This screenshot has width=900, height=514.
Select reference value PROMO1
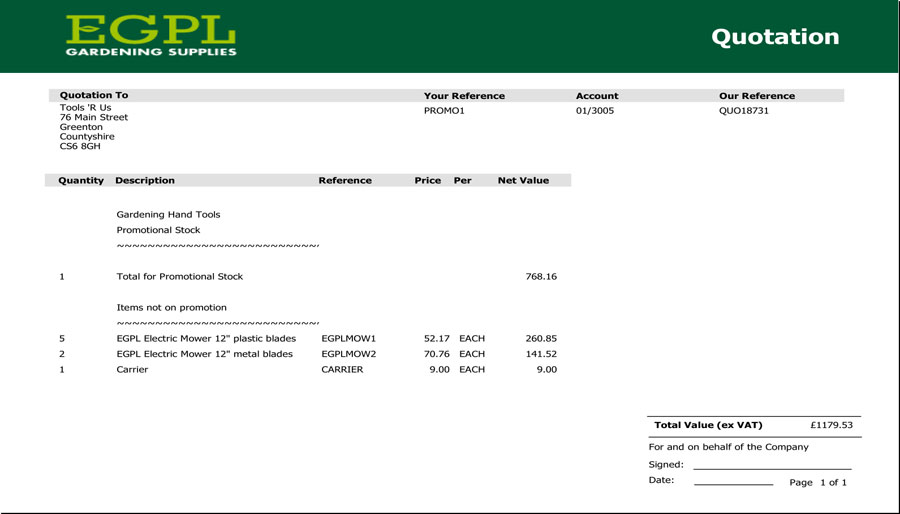(x=444, y=111)
